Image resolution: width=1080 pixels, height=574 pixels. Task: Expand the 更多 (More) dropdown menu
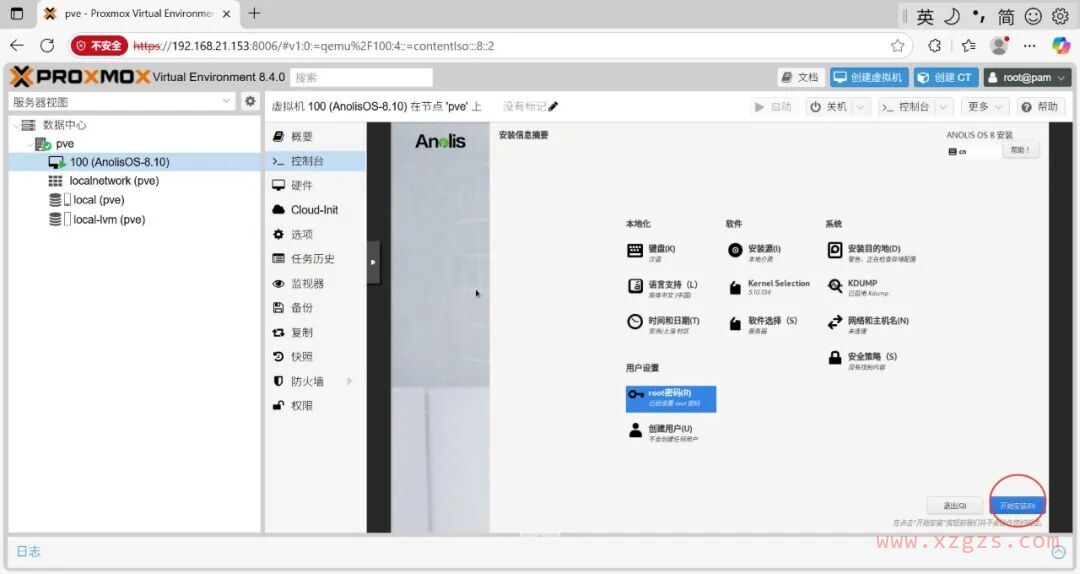985,107
